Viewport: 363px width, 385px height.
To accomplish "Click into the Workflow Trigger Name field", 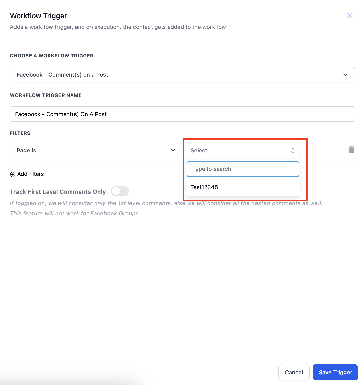I will [x=182, y=114].
